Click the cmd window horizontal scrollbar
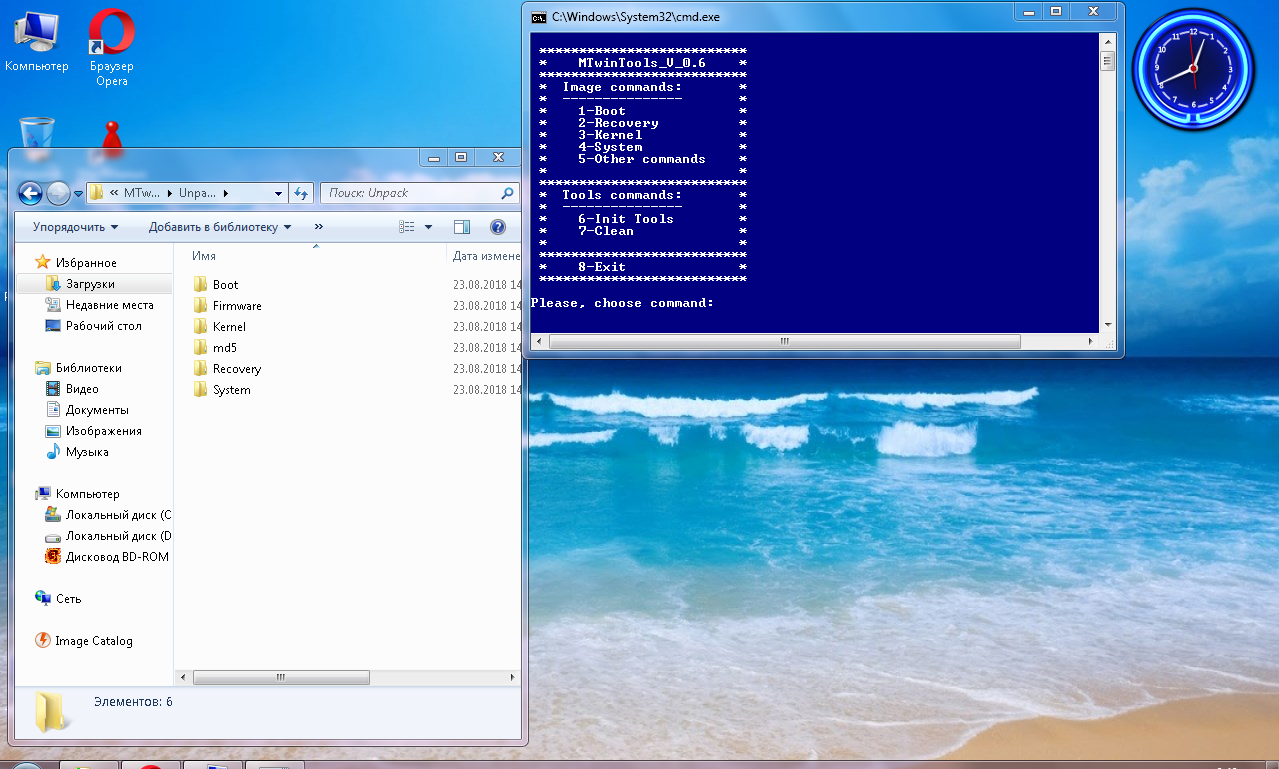The image size is (1279, 769). coord(784,341)
